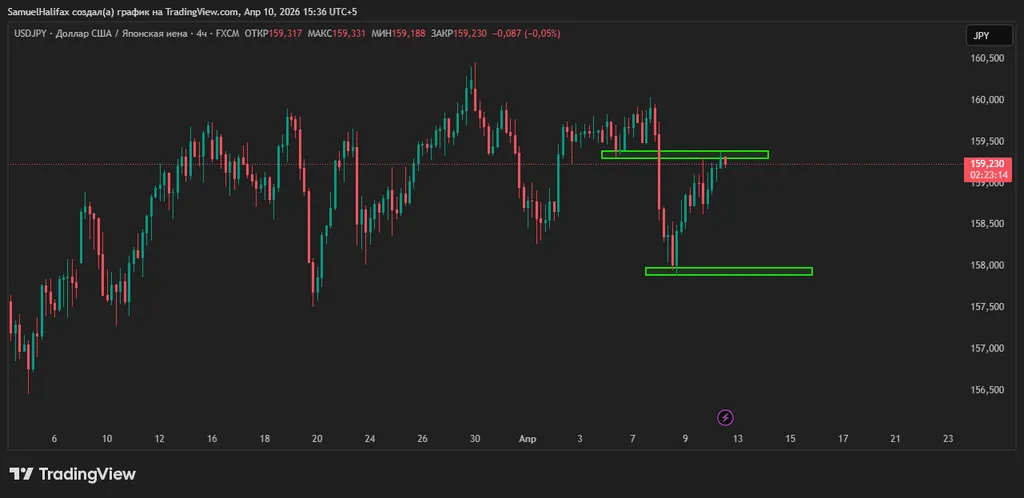Click the TradingView logo
Screen dimensions: 1024x498
72,474
